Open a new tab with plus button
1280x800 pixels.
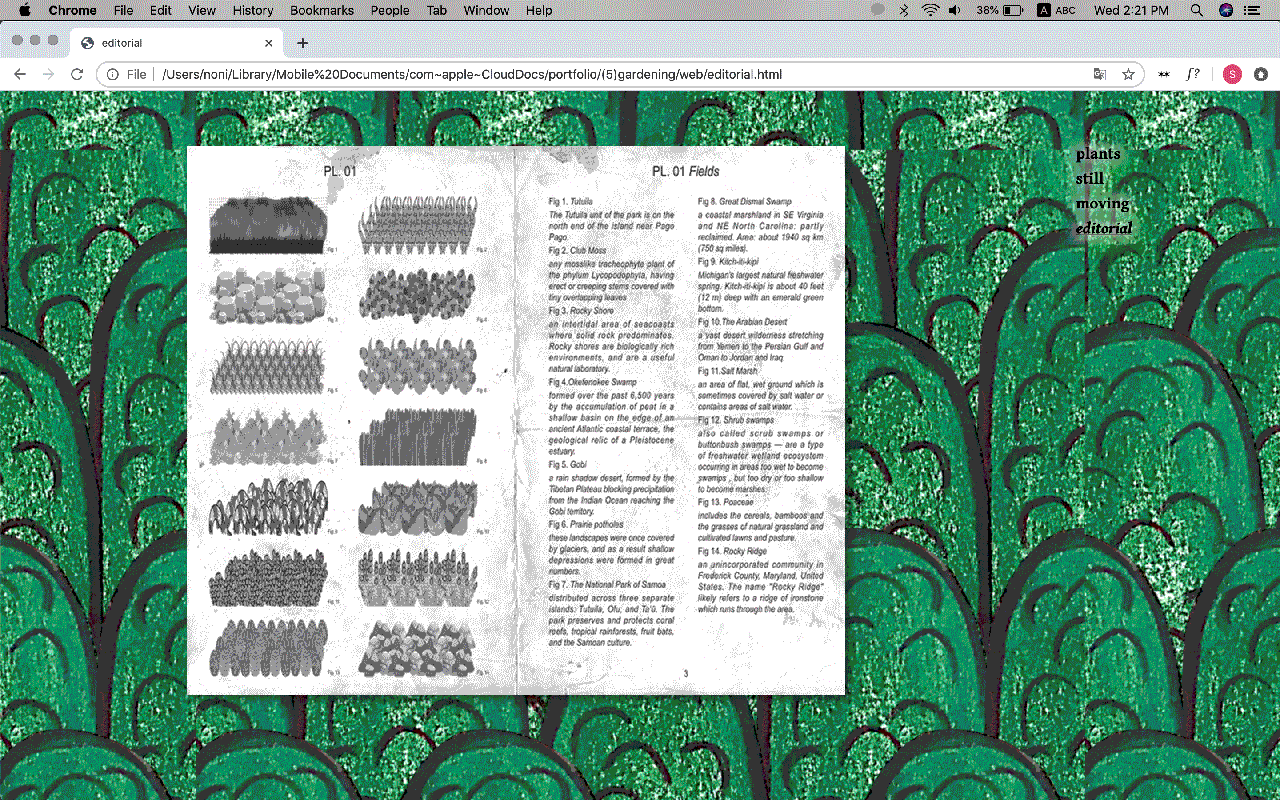coord(303,43)
